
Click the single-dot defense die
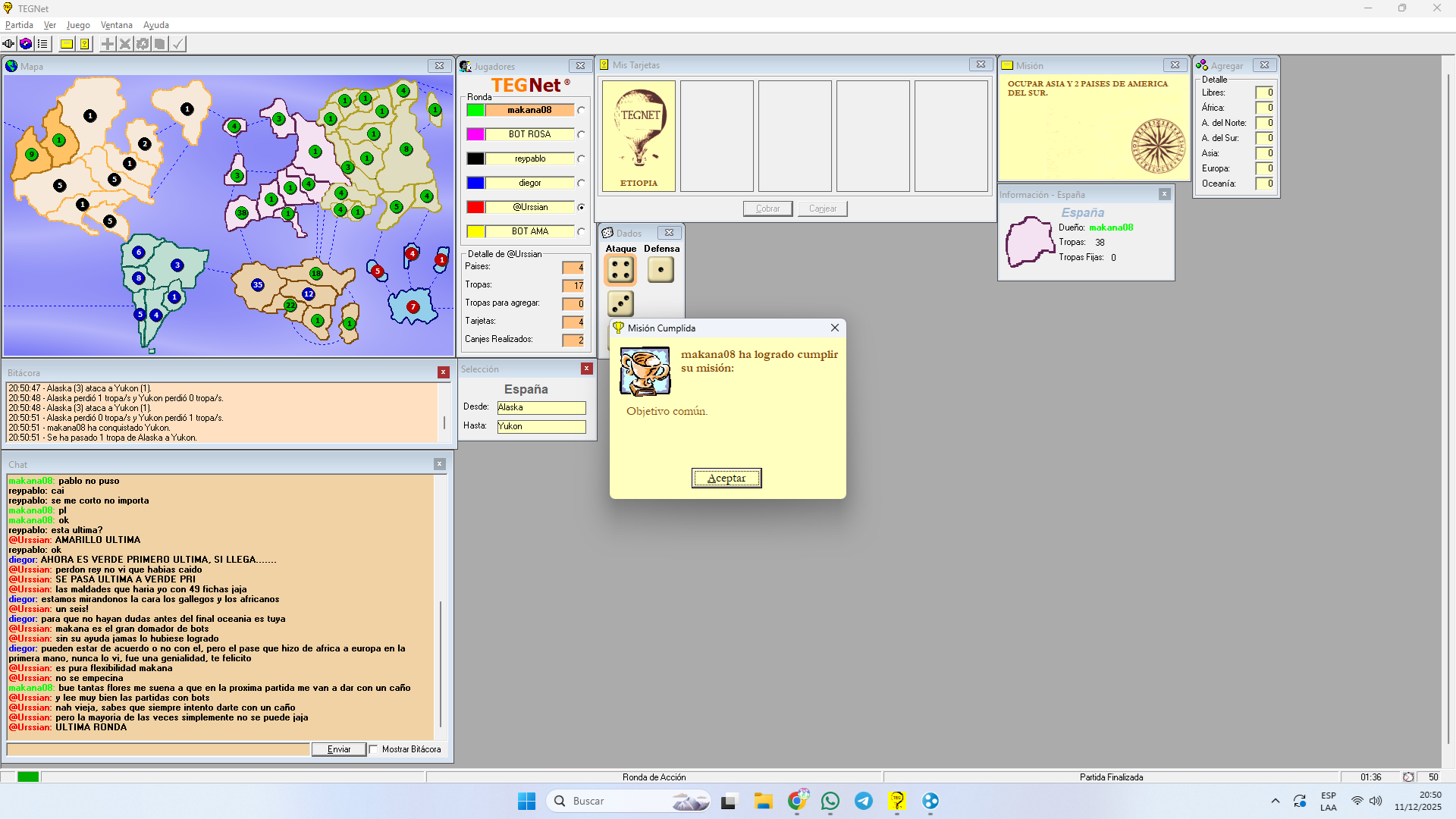pos(661,270)
